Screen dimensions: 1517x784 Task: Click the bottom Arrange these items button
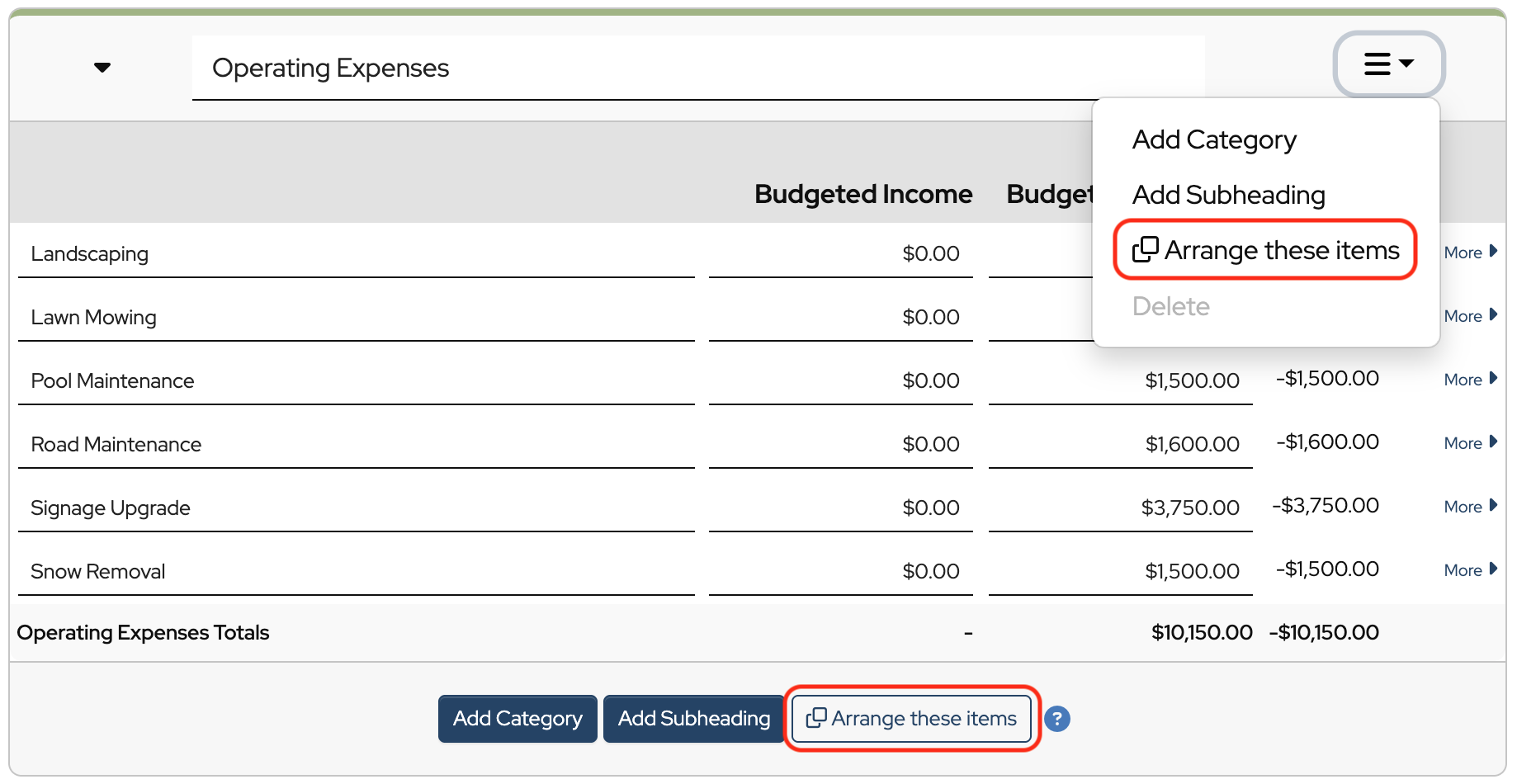coord(911,719)
